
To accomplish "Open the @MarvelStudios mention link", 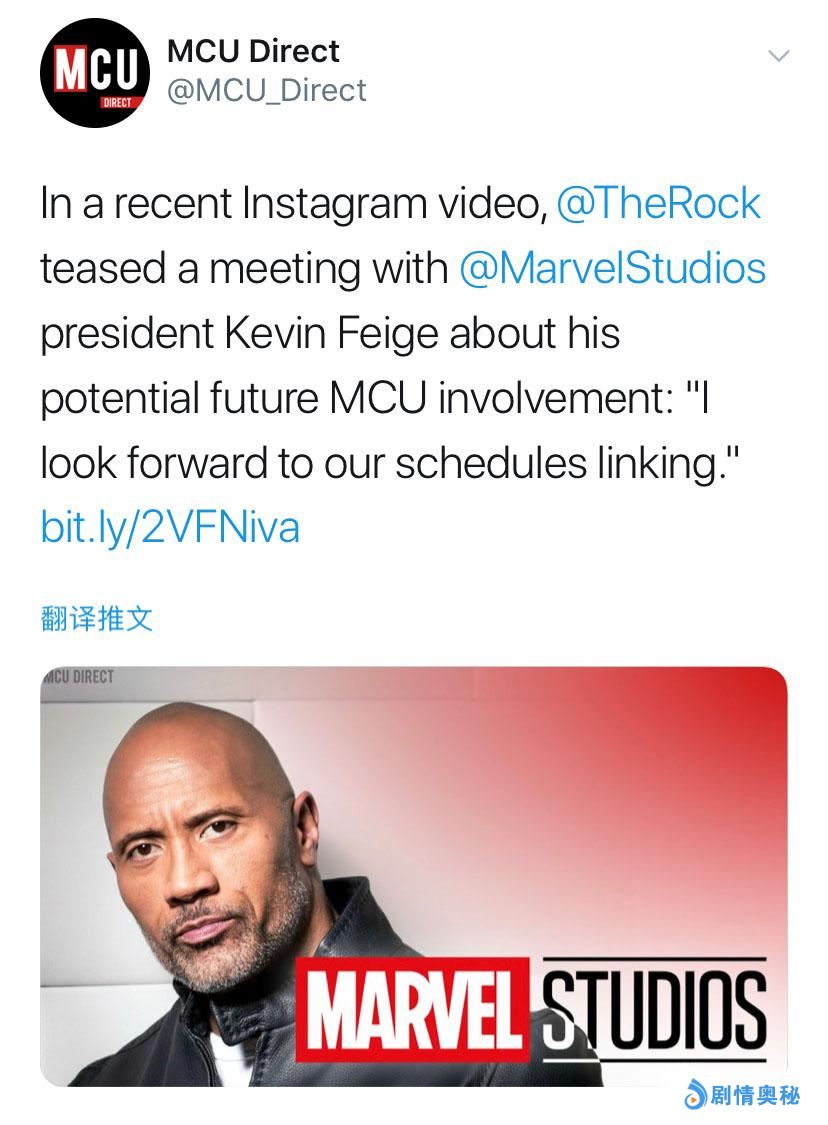I will 612,268.
